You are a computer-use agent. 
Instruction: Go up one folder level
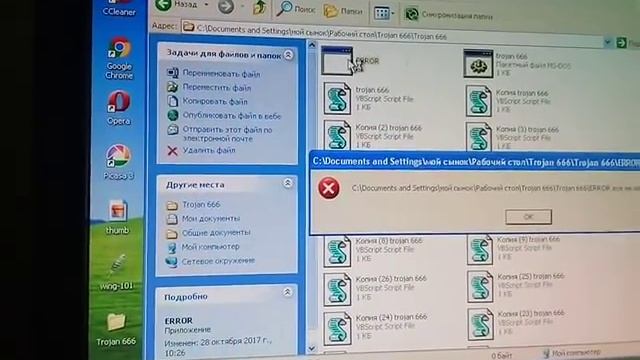click(260, 8)
